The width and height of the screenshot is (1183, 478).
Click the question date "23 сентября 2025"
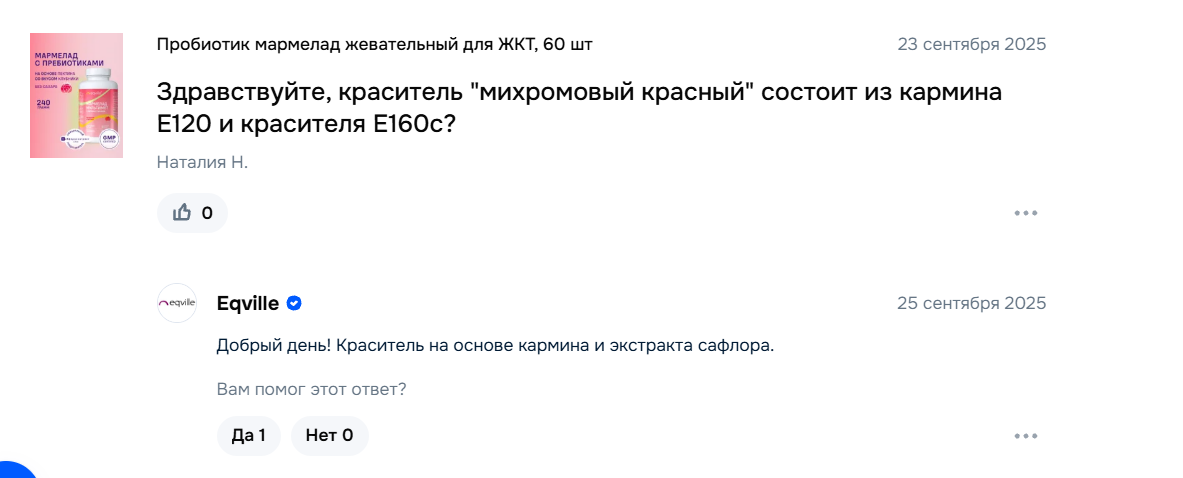tap(971, 44)
